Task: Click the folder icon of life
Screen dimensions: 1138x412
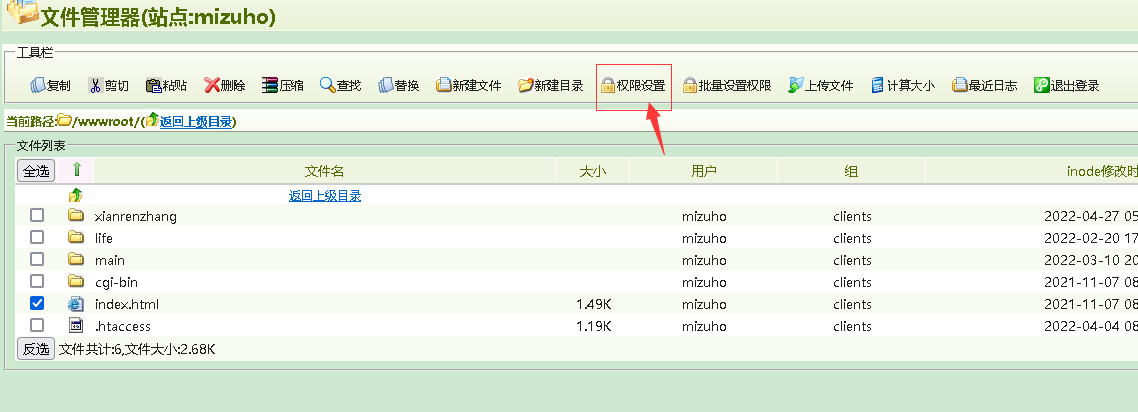Action: pos(75,237)
